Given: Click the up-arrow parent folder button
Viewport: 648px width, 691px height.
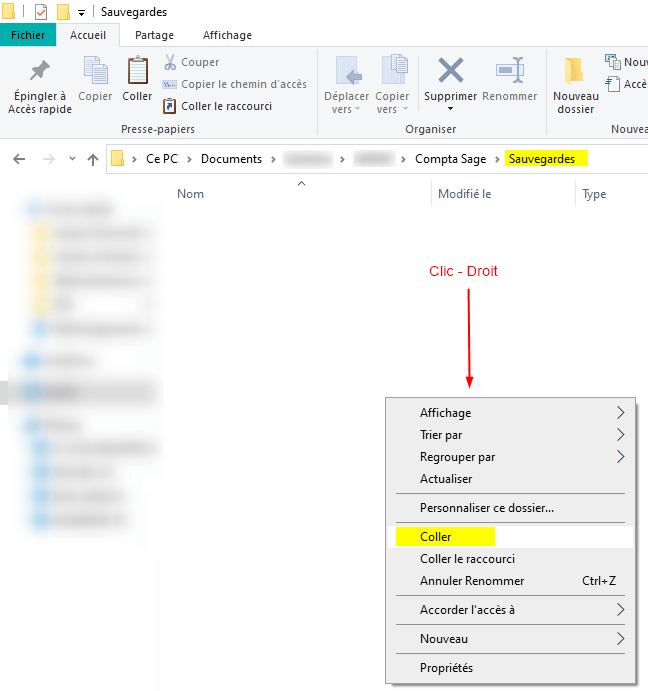Looking at the screenshot, I should [93, 159].
